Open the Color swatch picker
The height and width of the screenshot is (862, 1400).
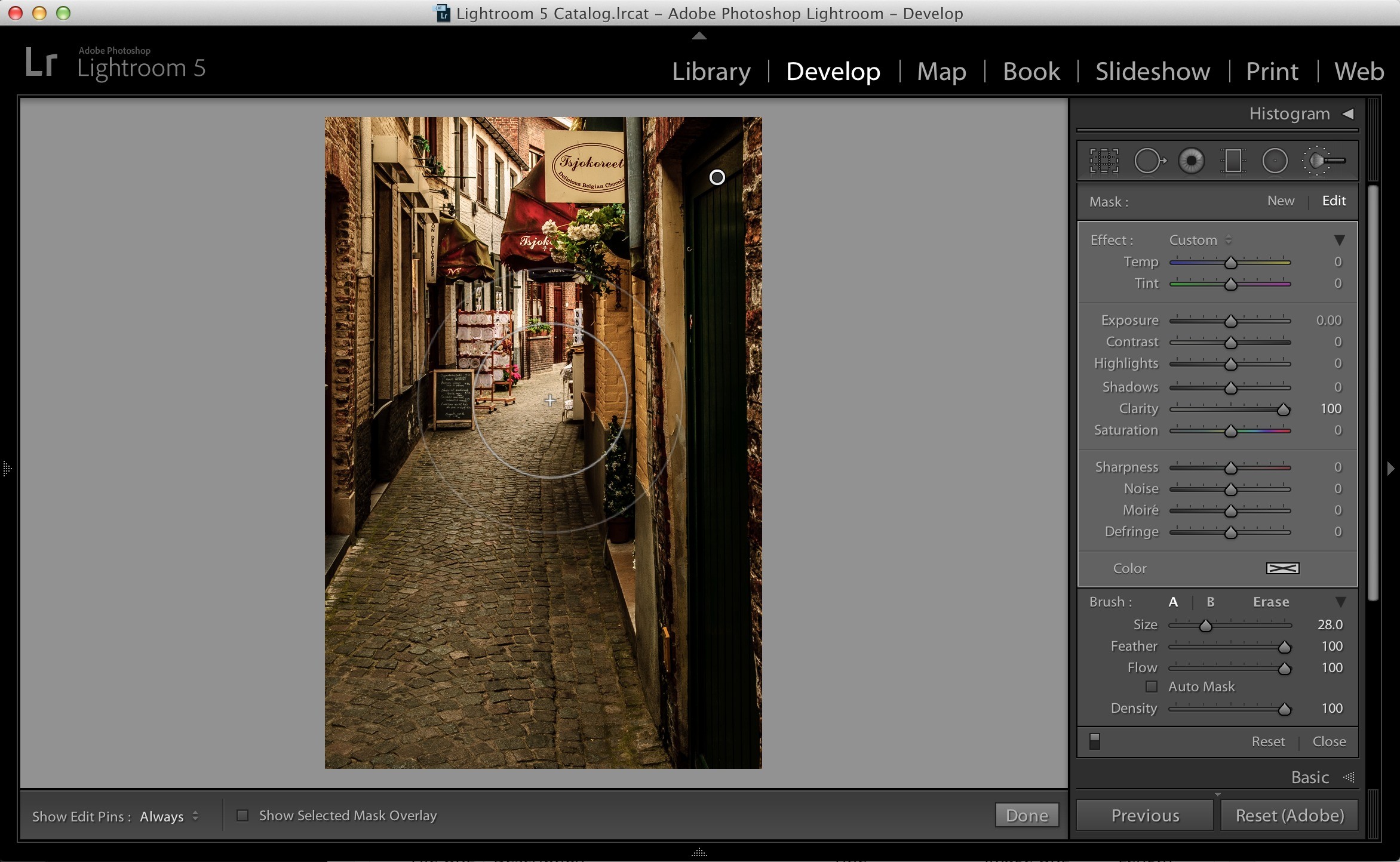(1282, 568)
